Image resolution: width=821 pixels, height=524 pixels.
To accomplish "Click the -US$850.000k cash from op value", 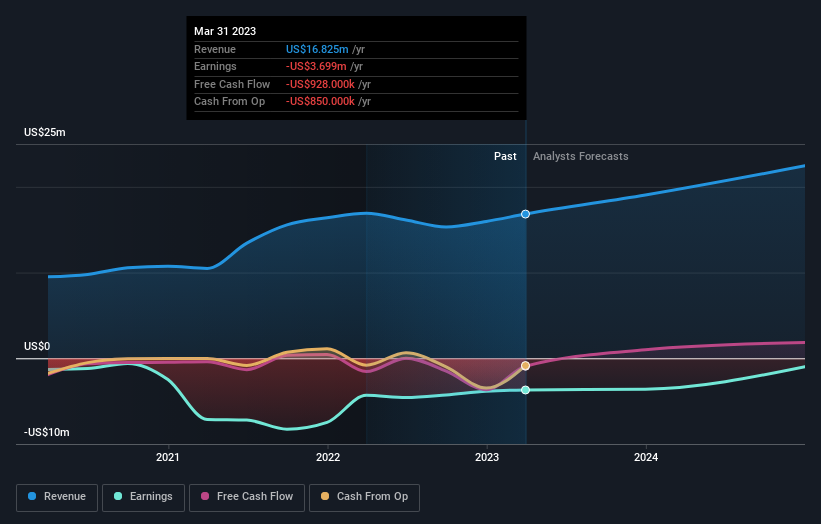I will coord(320,102).
